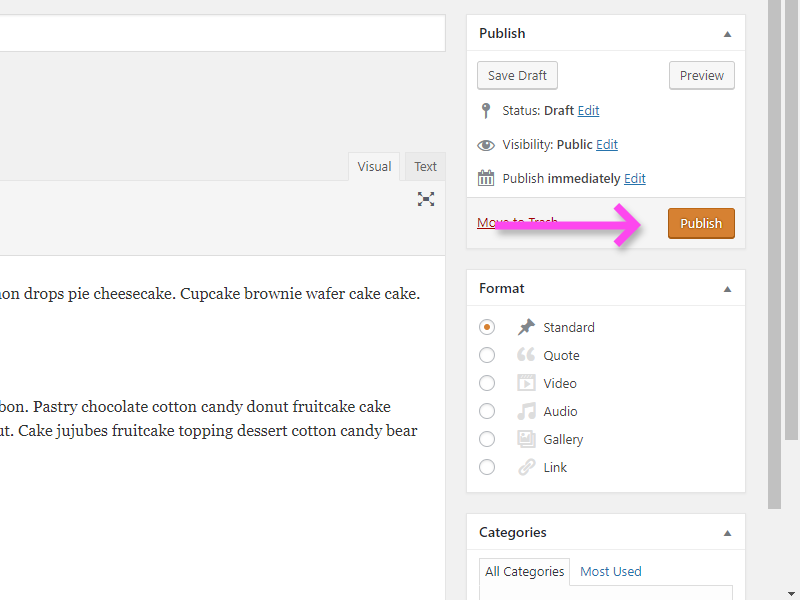Click Edit link next to Visibility
Image resolution: width=800 pixels, height=600 pixels.
coord(607,145)
